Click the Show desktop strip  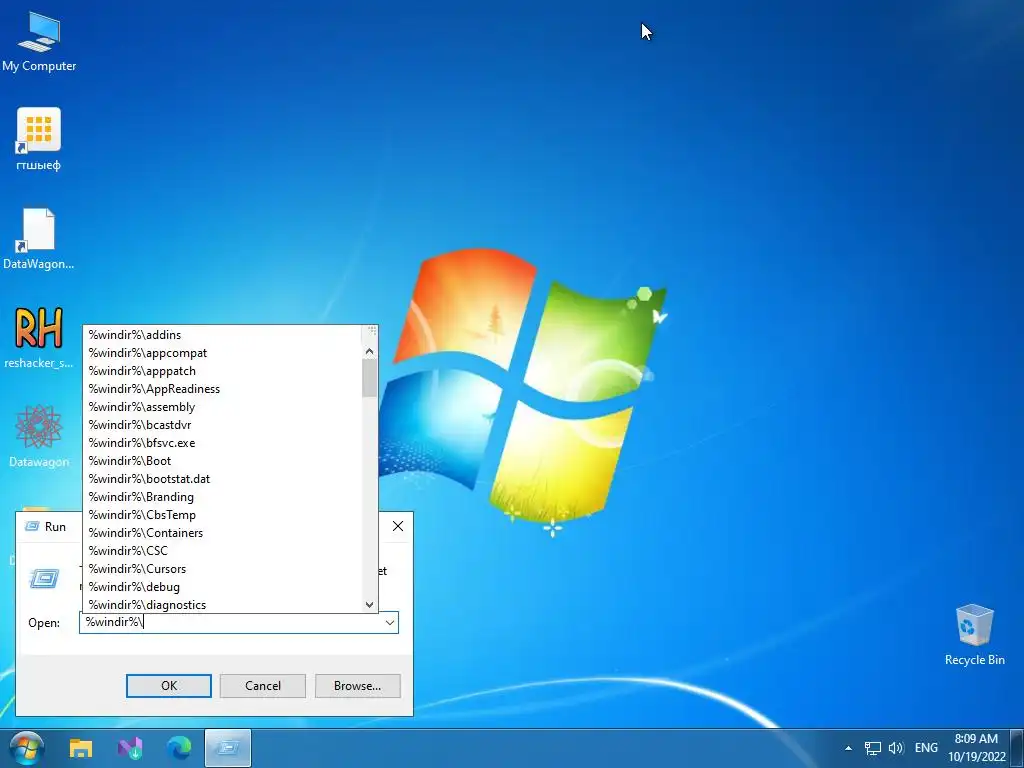1018,748
